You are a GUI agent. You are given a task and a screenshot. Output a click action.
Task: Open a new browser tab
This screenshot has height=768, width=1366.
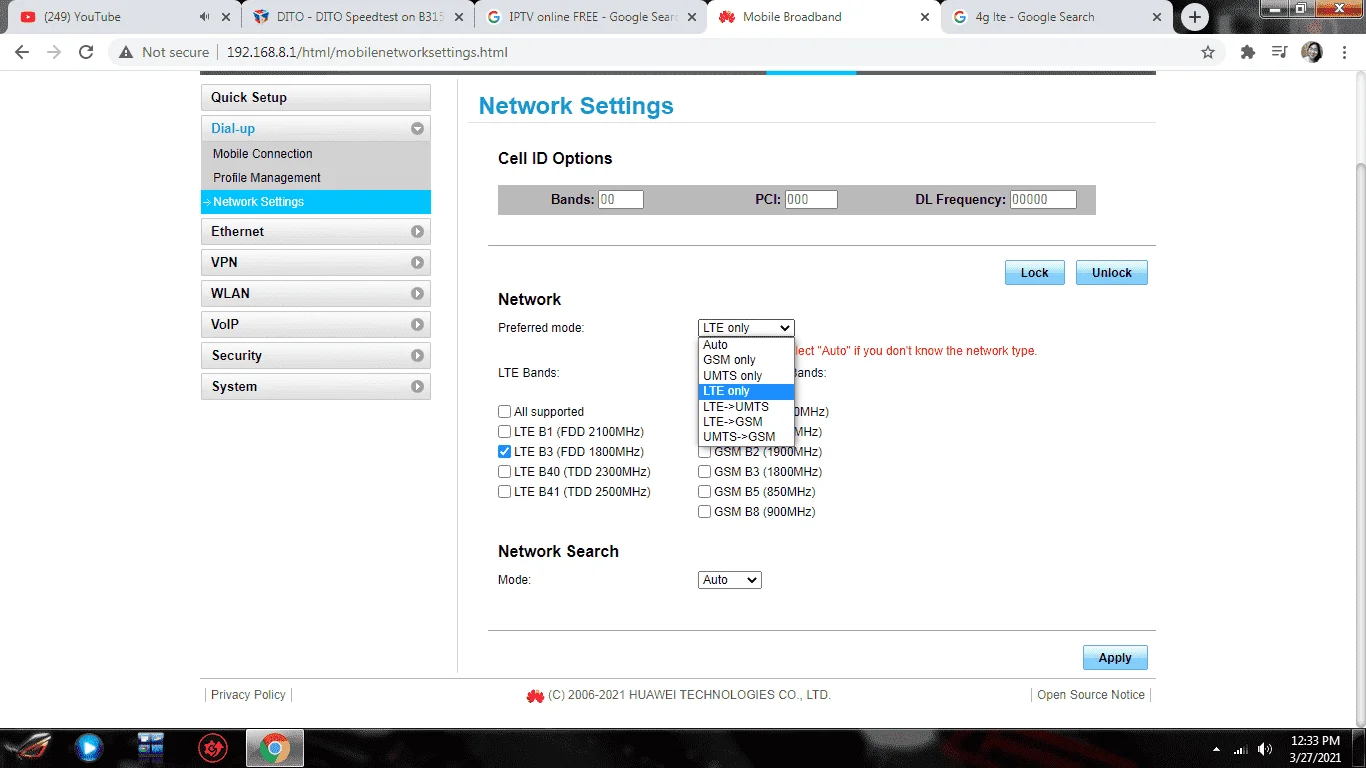(x=1194, y=17)
